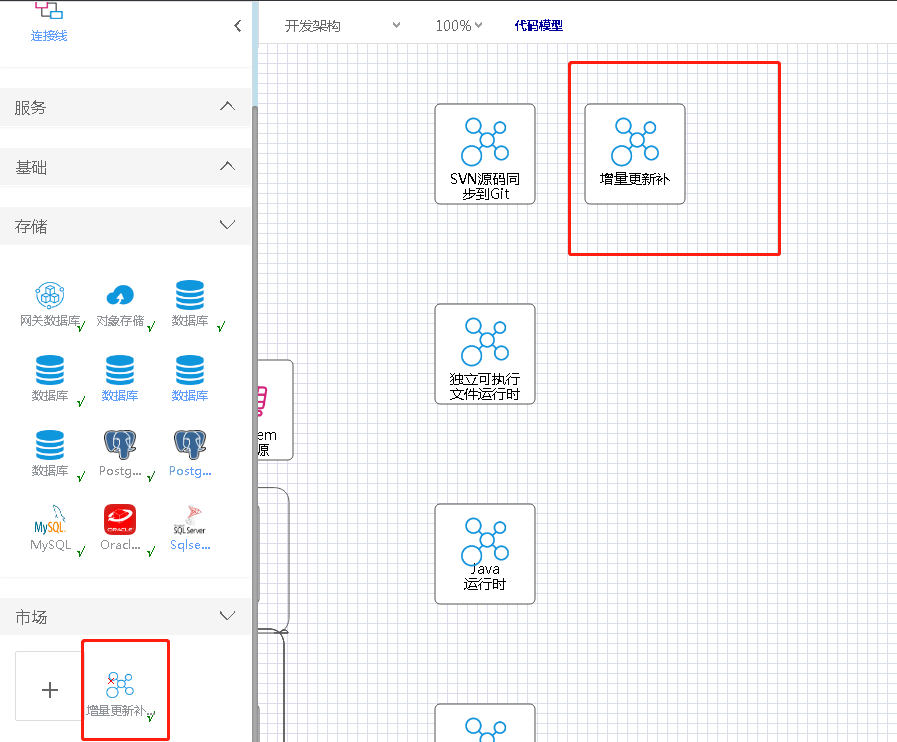Select the SVN源码同步到Git node

[x=485, y=154]
